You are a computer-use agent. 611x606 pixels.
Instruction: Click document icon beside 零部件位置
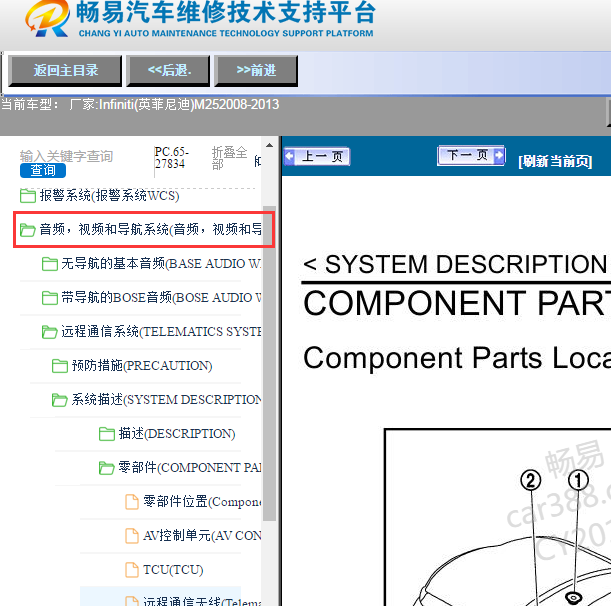[x=132, y=502]
